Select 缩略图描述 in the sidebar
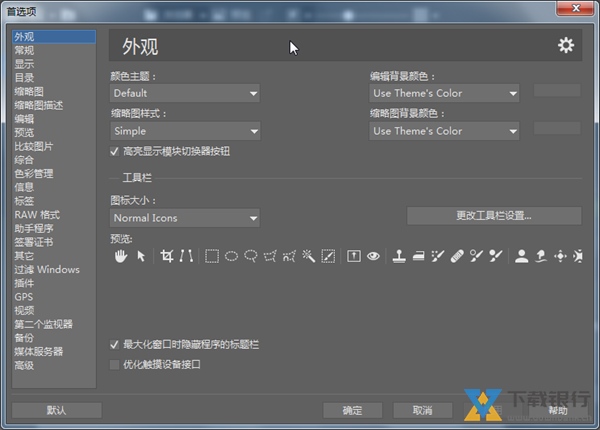This screenshot has height=430, width=600. coord(54,106)
